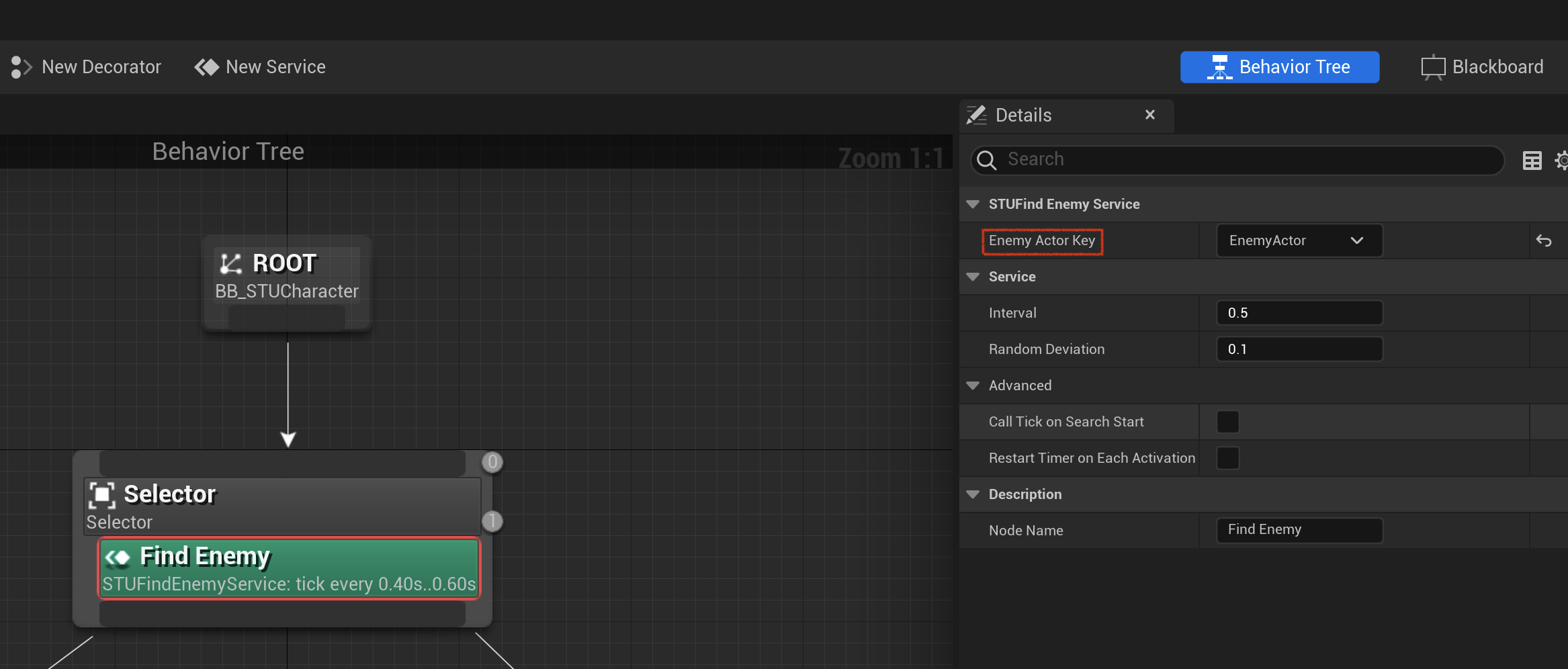Viewport: 1568px width, 669px height.
Task: Select the Selector composite node
Action: pos(282,506)
